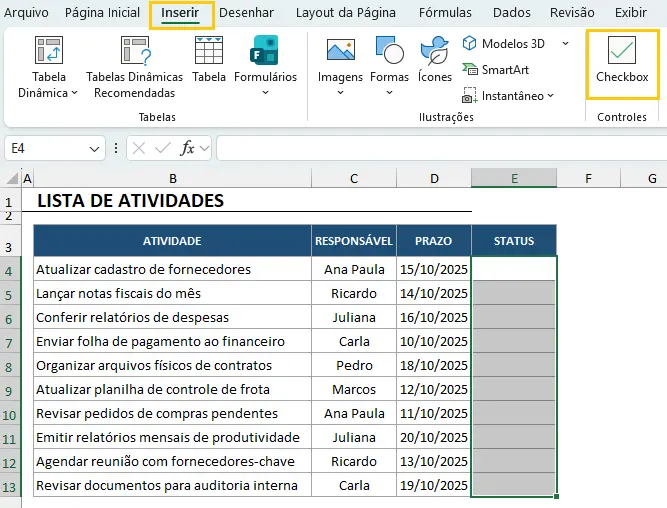The height and width of the screenshot is (508, 667).
Task: Select column E header
Action: tap(514, 178)
